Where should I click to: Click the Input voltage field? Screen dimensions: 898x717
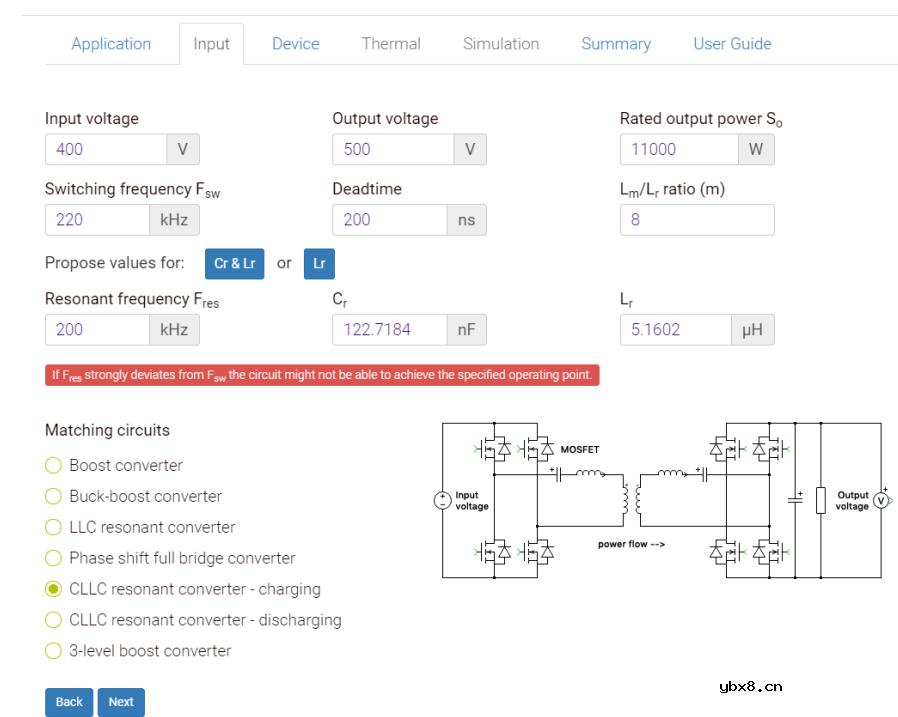(105, 149)
